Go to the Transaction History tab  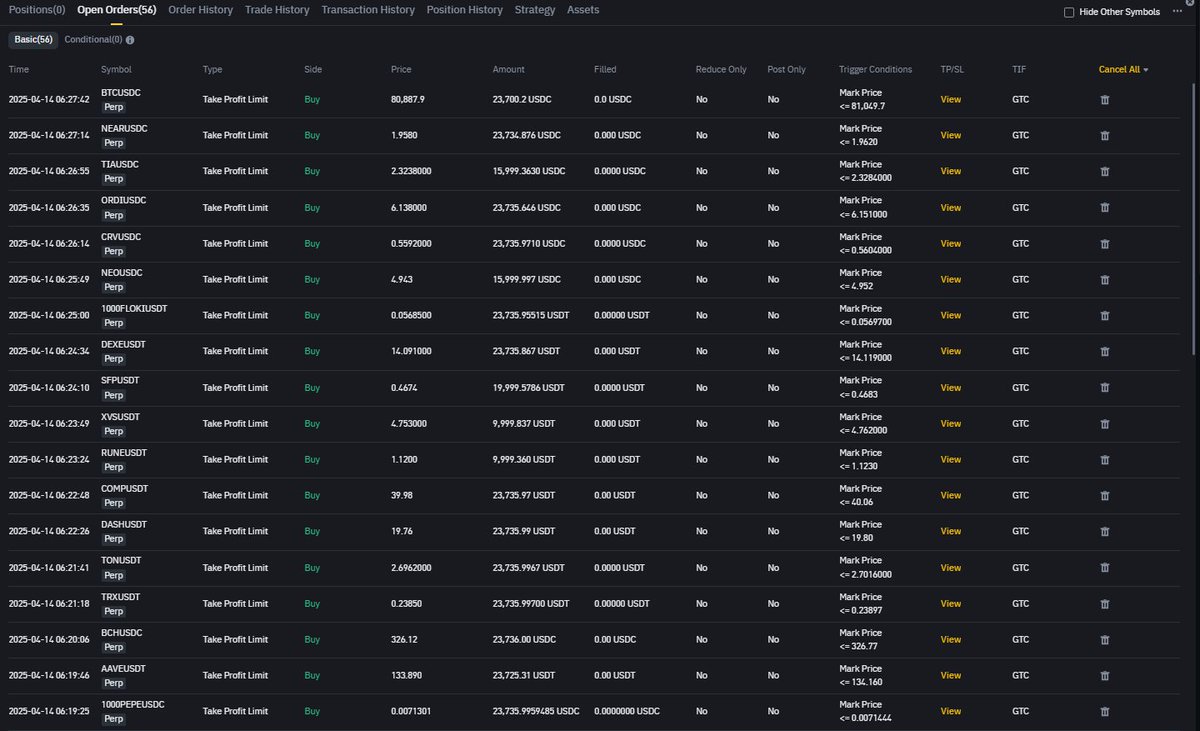[368, 10]
